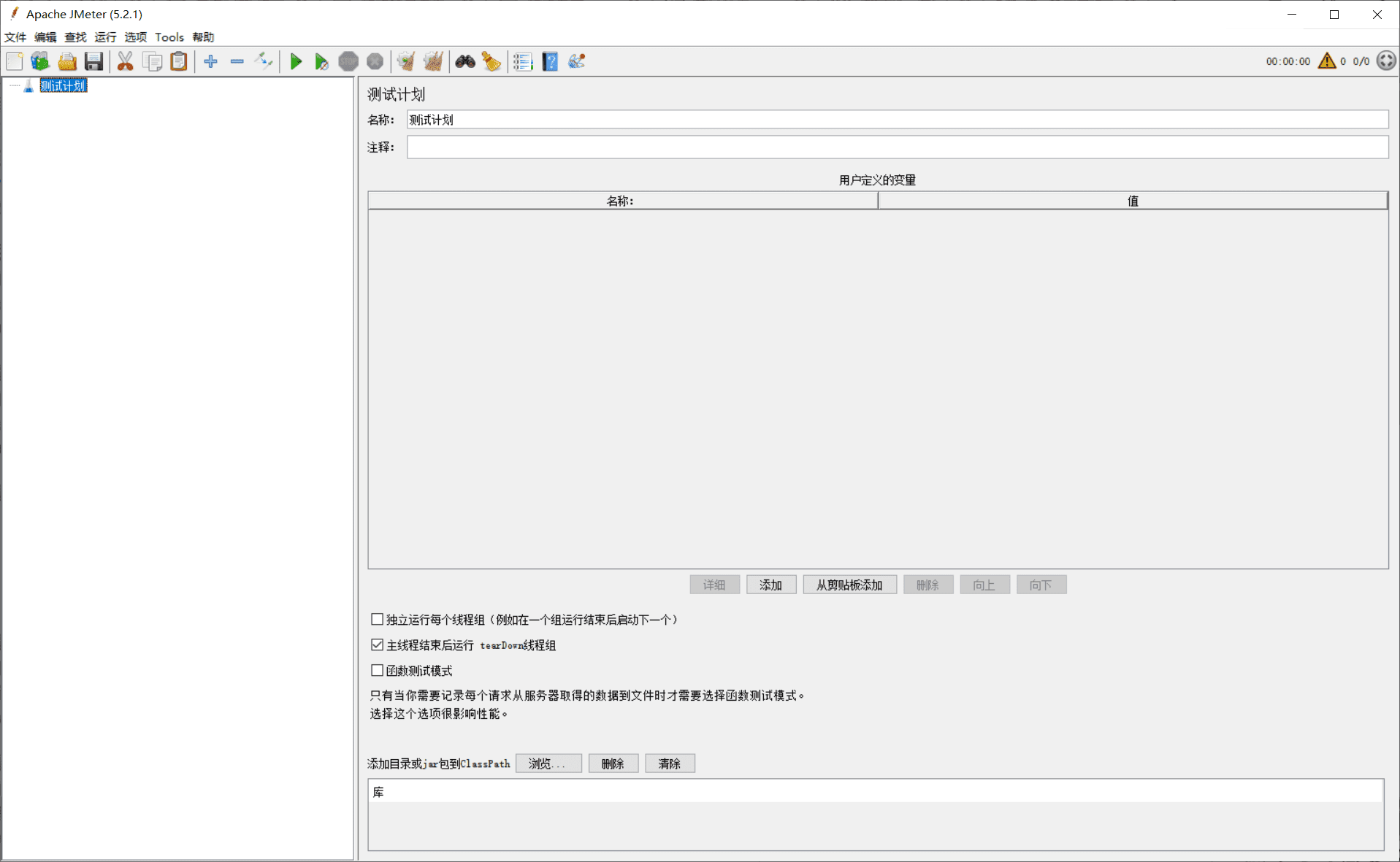Open the 帮助 menu

pos(203,37)
